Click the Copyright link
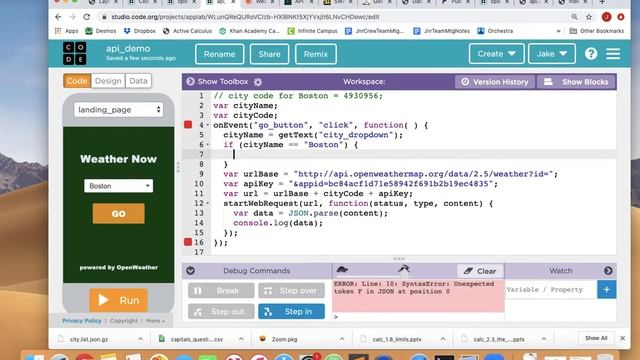The height and width of the screenshot is (360, 640). tap(124, 321)
